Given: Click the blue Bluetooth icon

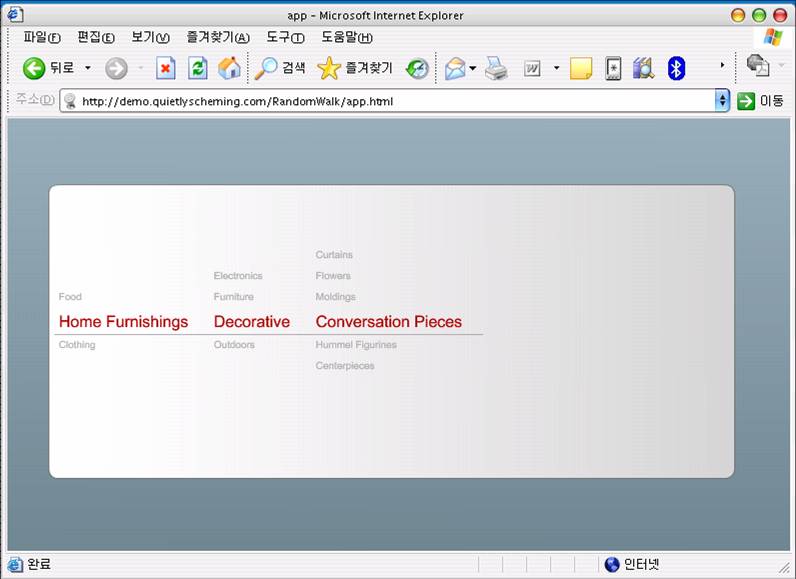Looking at the screenshot, I should tap(676, 69).
